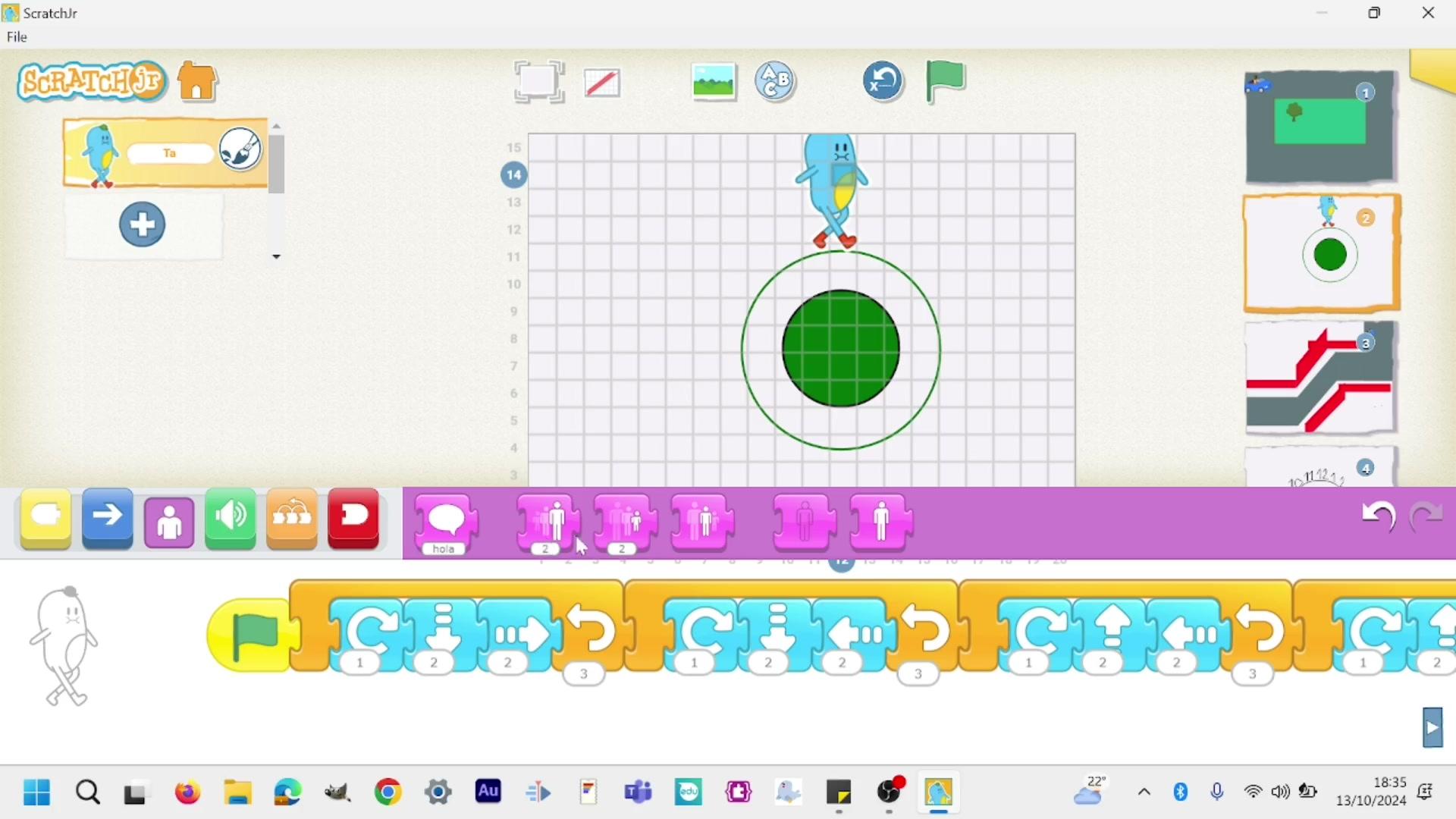Screen dimensions: 1456x819
Task: Select the red end blocks category
Action: pyautogui.click(x=353, y=519)
